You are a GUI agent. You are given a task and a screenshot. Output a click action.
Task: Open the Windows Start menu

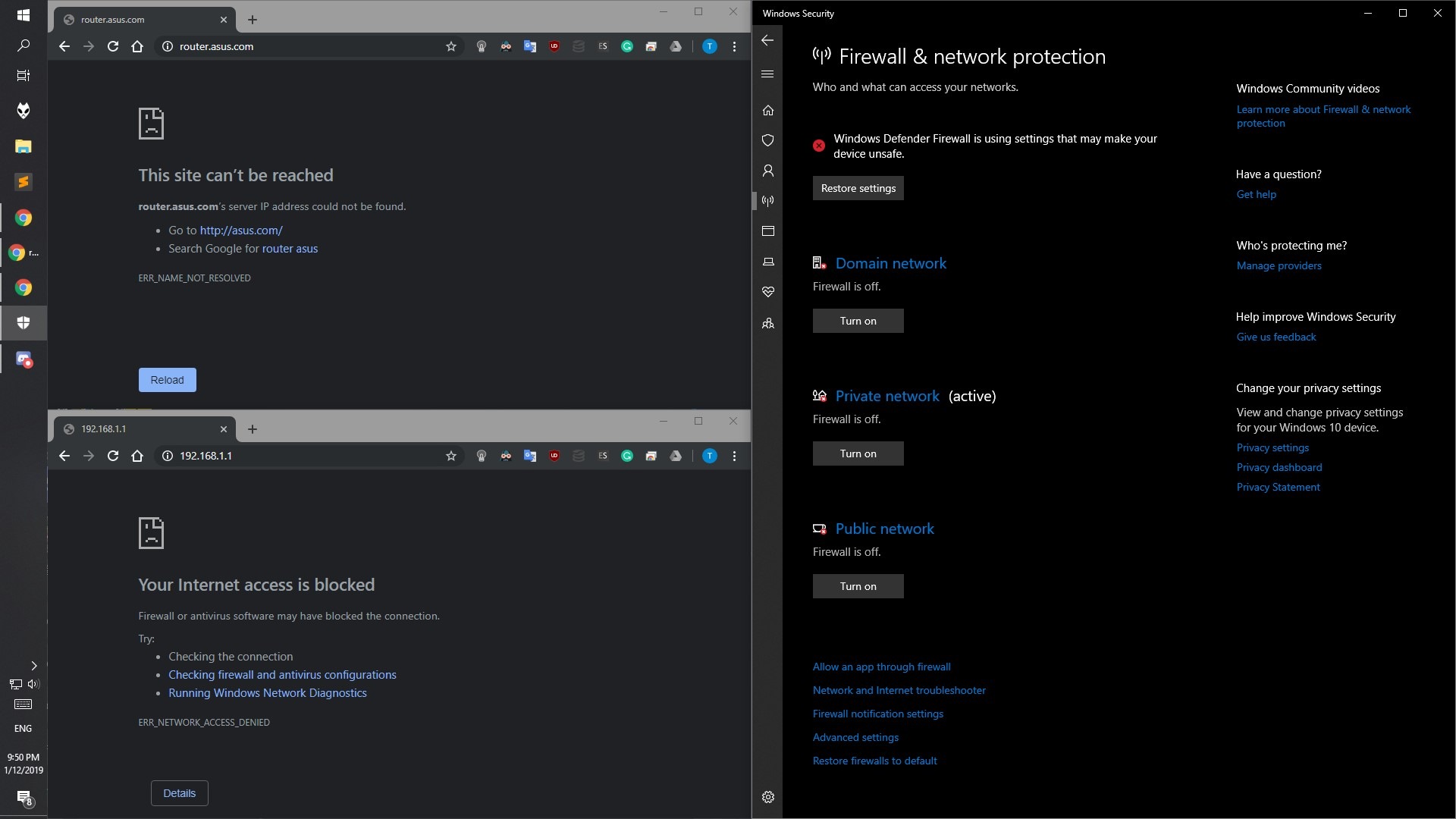pyautogui.click(x=23, y=14)
